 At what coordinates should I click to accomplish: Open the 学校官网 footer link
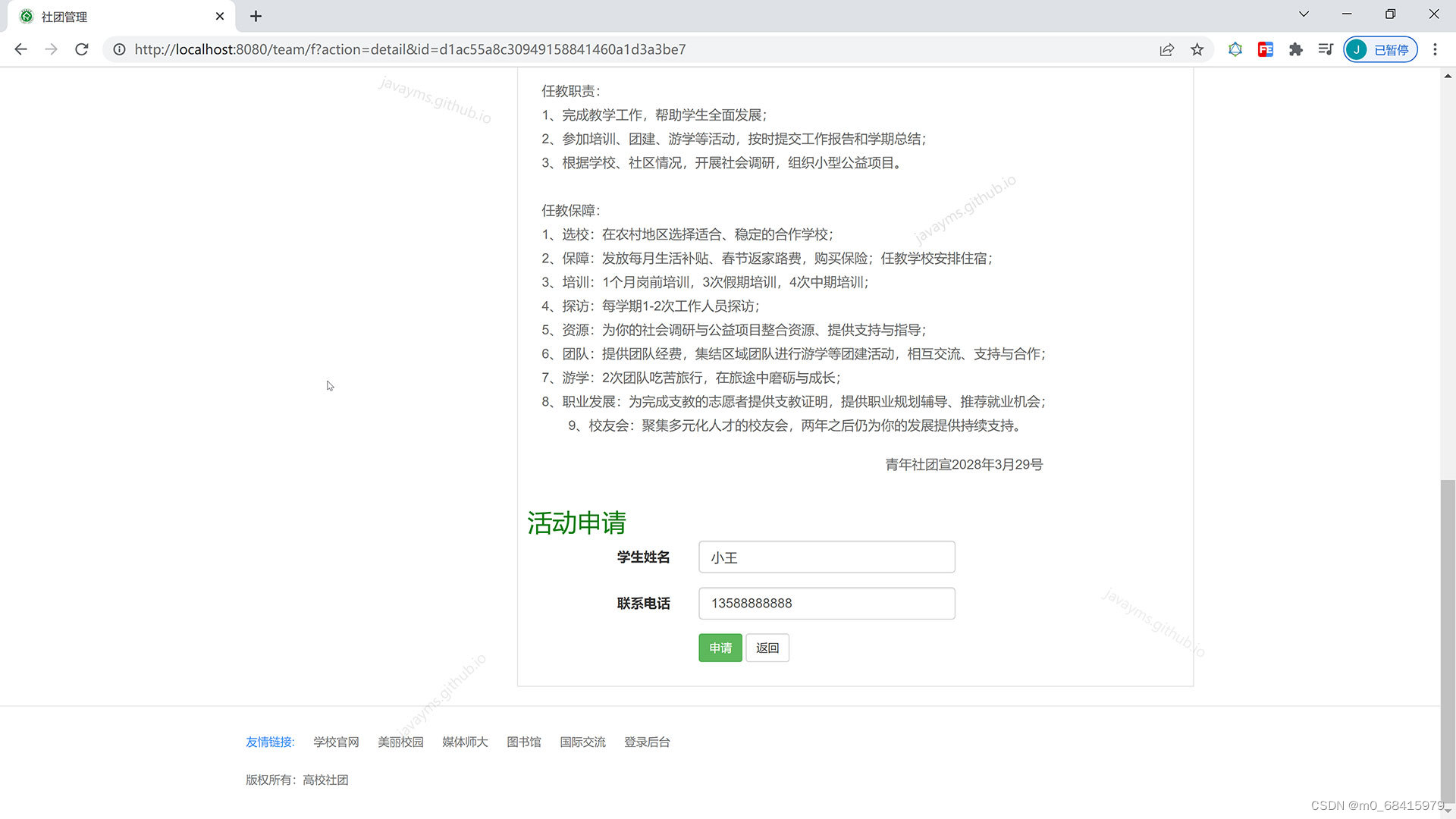click(336, 742)
